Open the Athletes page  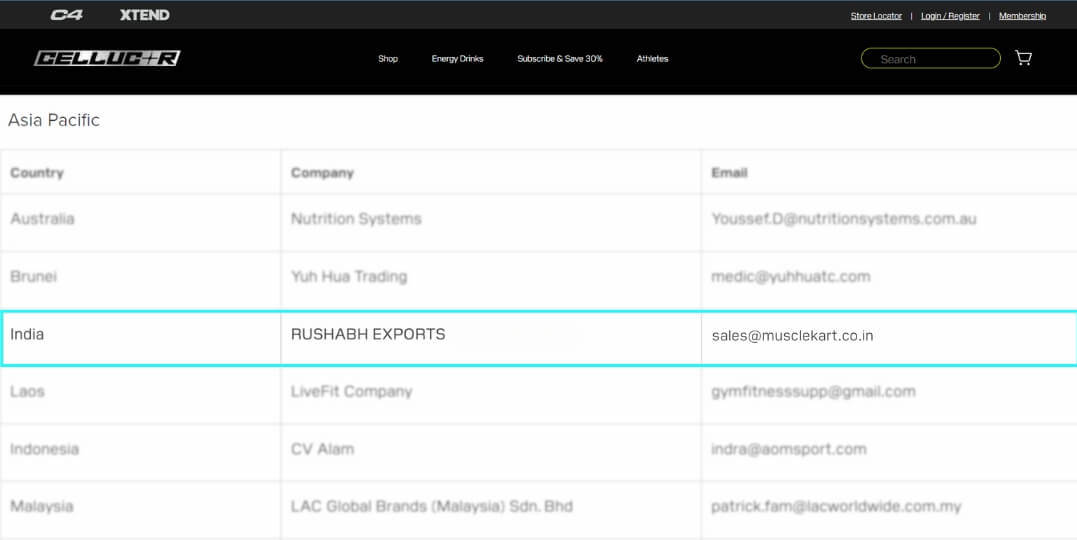(652, 59)
